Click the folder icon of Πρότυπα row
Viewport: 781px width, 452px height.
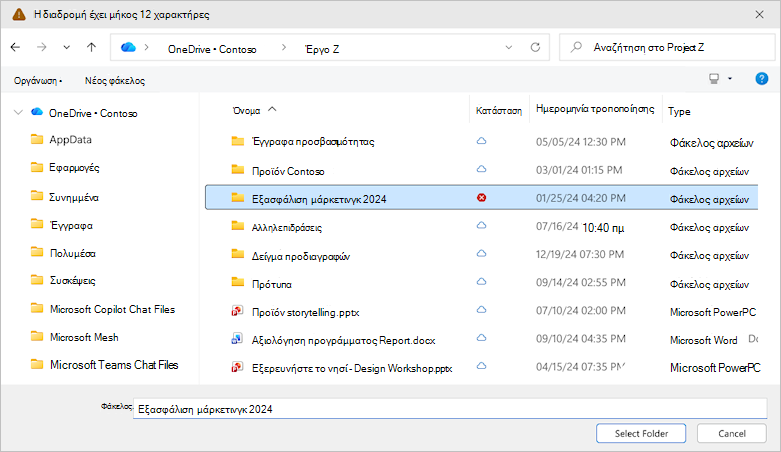click(x=238, y=283)
